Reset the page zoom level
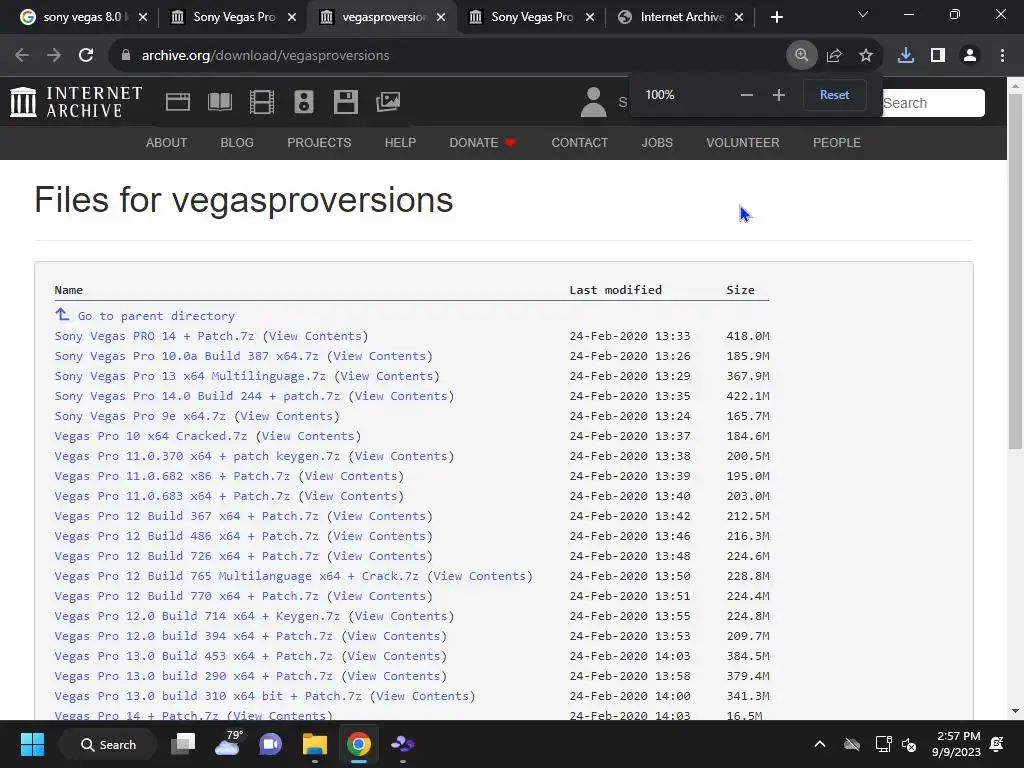 (x=835, y=95)
